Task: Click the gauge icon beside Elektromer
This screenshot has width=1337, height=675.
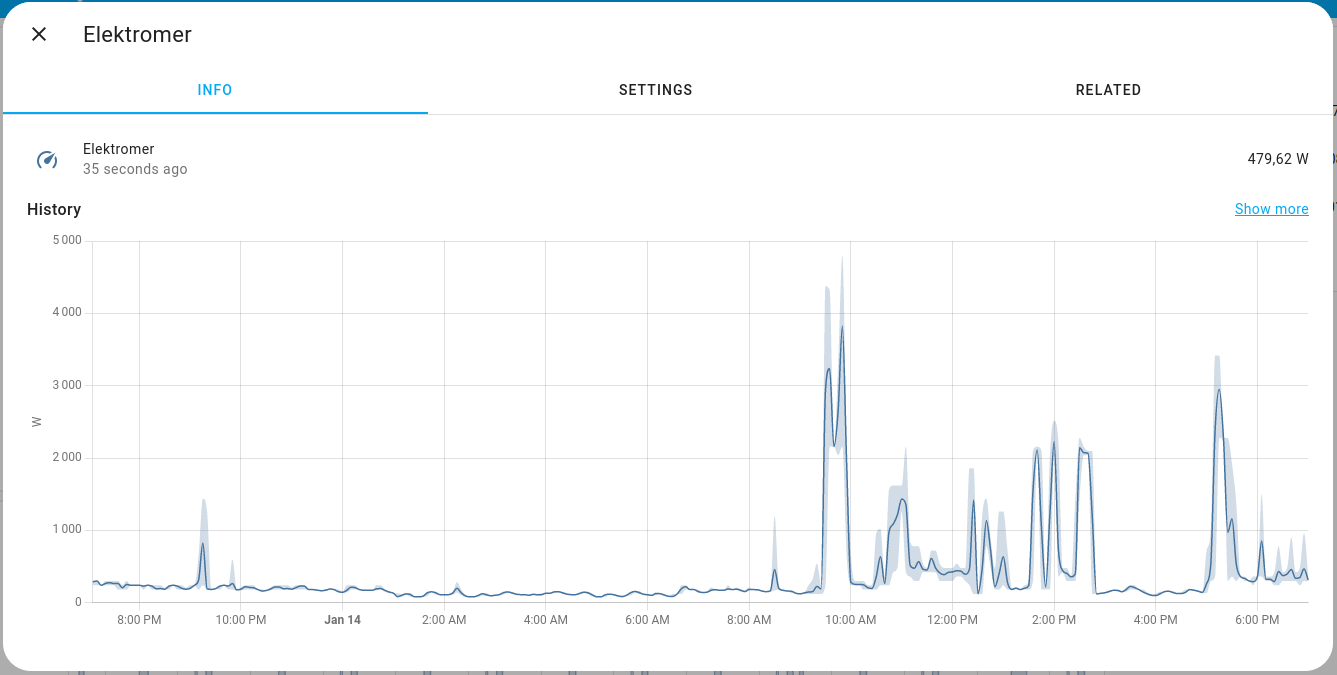Action: coord(47,160)
